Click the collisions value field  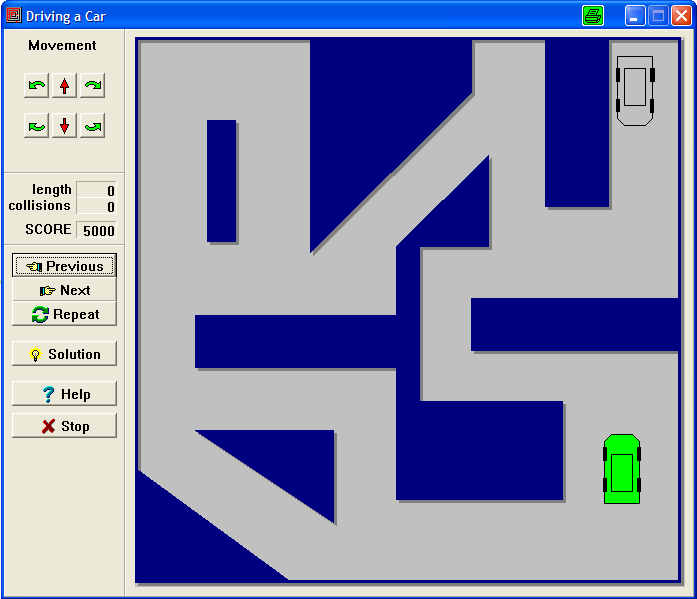[96, 207]
